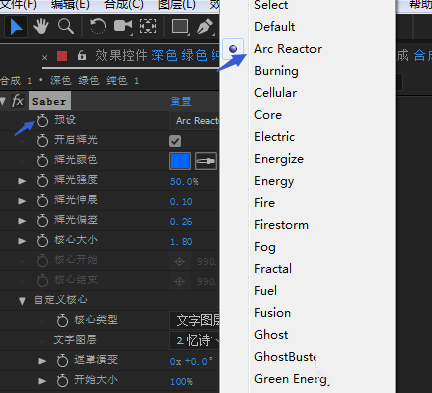Select the Pan Behind anchor tool
The image size is (432, 393).
click(x=148, y=27)
